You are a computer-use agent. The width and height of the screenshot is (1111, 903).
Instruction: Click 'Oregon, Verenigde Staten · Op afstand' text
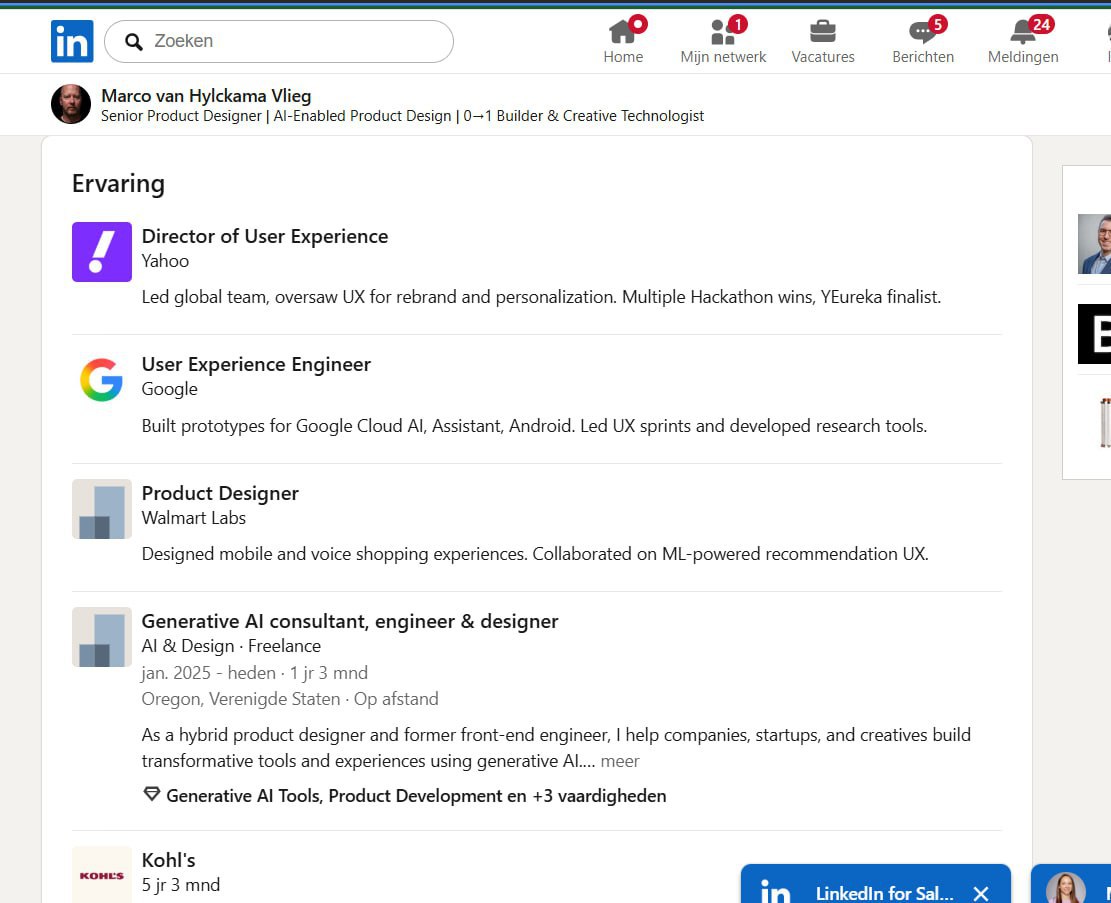pyautogui.click(x=290, y=699)
